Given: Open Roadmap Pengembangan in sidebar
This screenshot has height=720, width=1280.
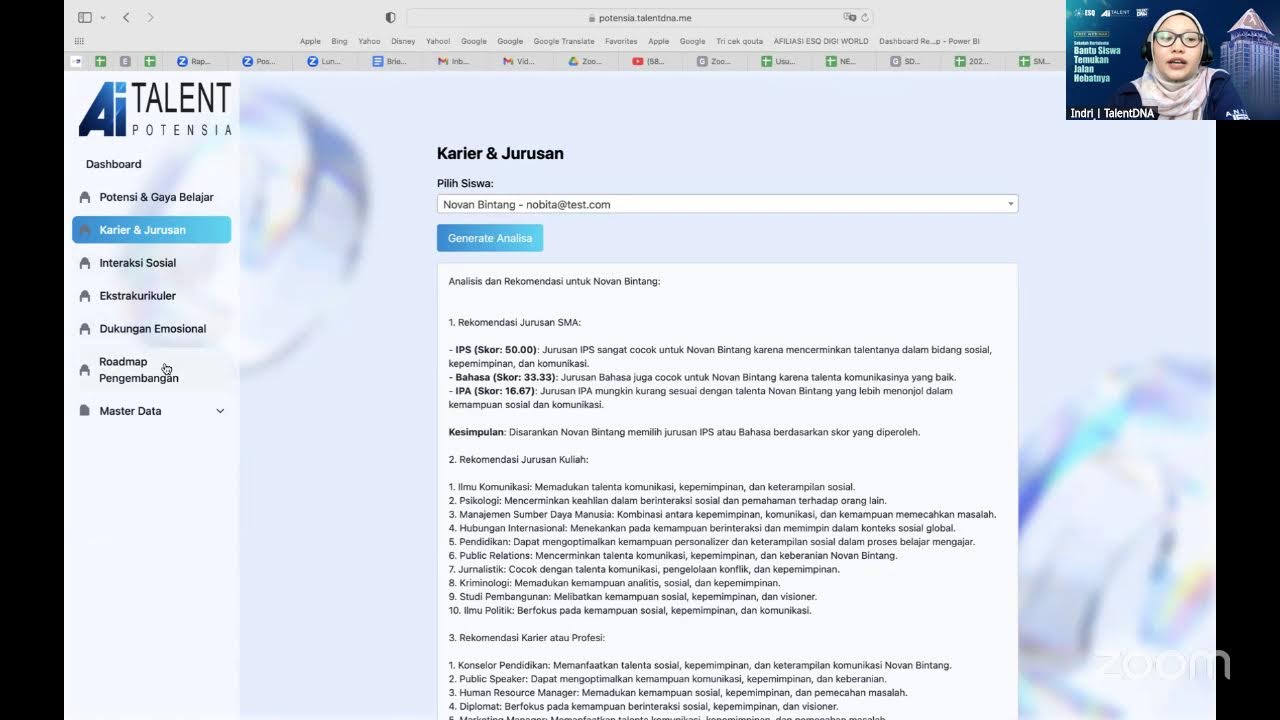Looking at the screenshot, I should point(151,370).
